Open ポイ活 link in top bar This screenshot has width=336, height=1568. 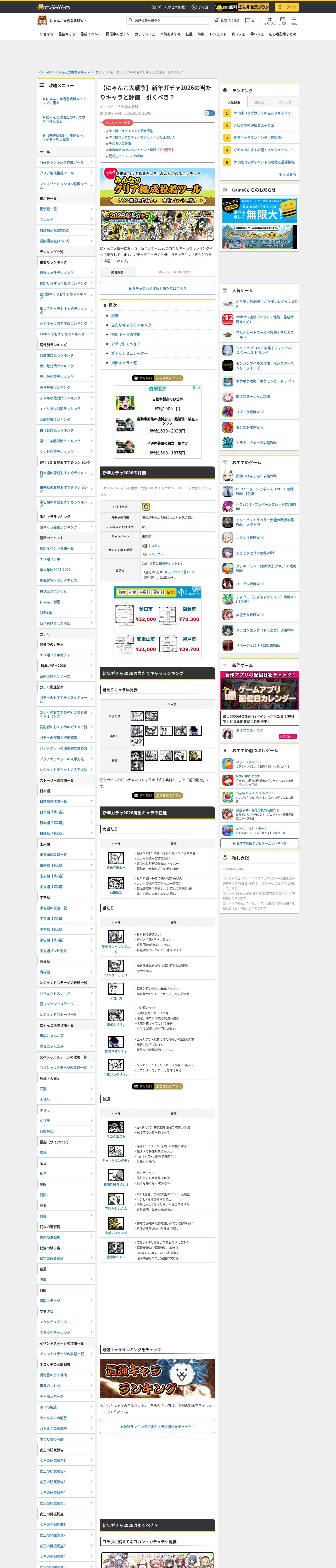200,7
